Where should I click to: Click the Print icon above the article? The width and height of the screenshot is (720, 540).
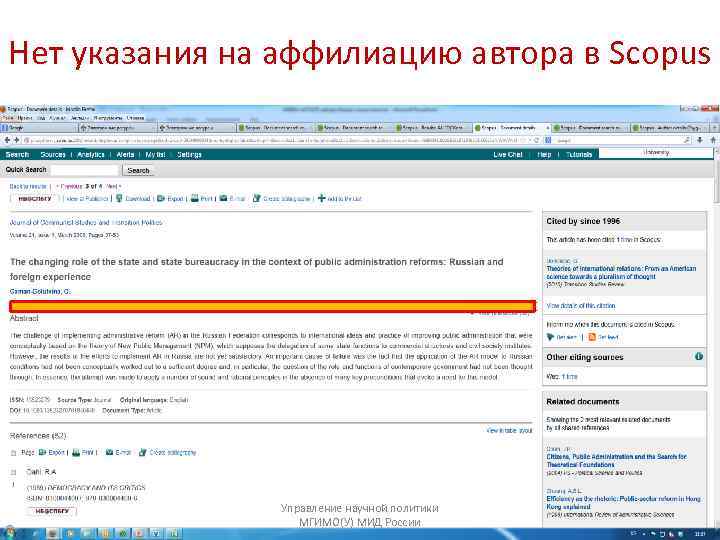tap(195, 198)
